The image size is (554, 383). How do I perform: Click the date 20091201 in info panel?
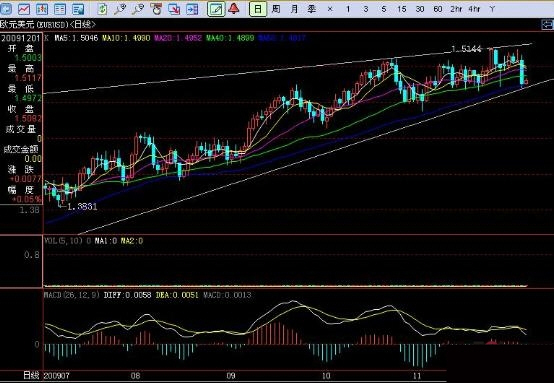tap(21, 38)
